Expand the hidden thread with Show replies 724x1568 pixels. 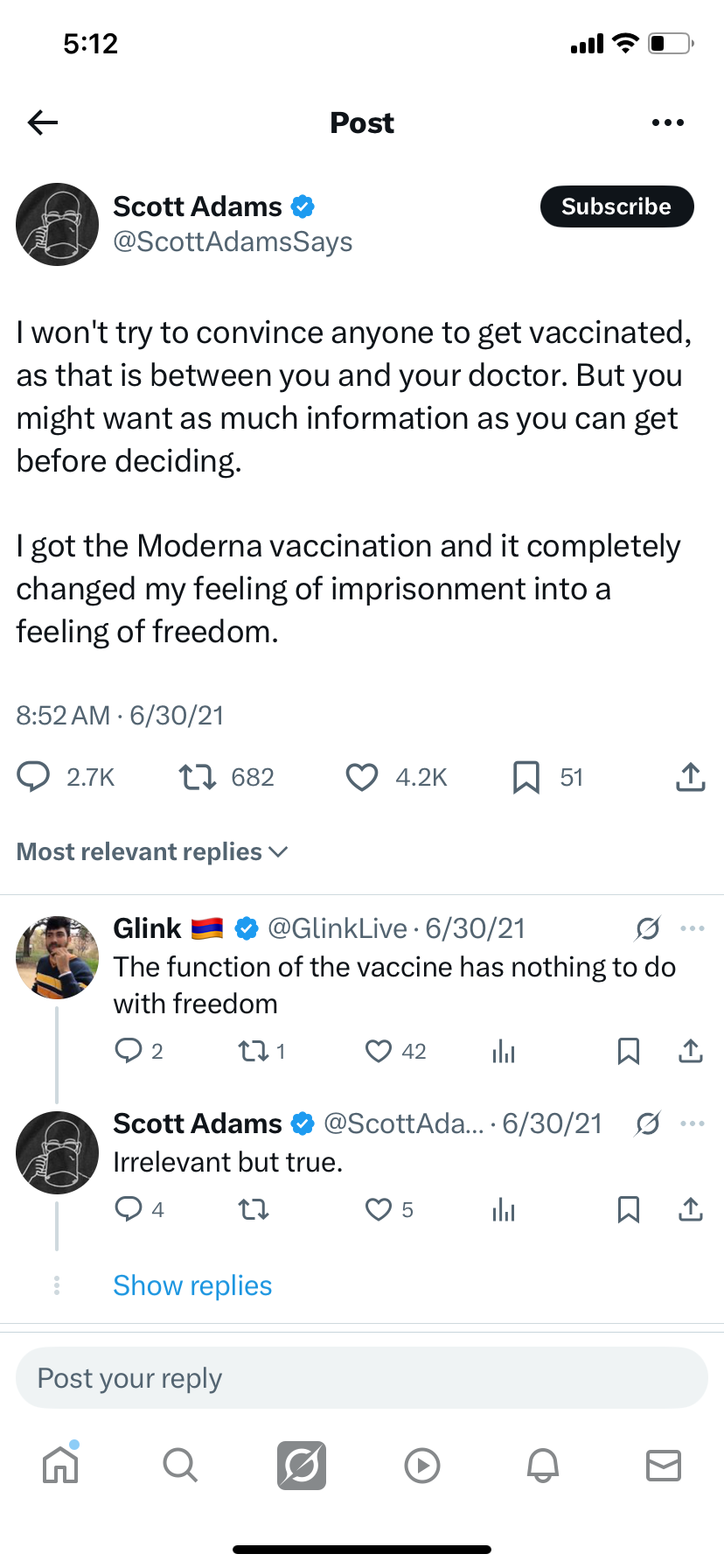[192, 1285]
